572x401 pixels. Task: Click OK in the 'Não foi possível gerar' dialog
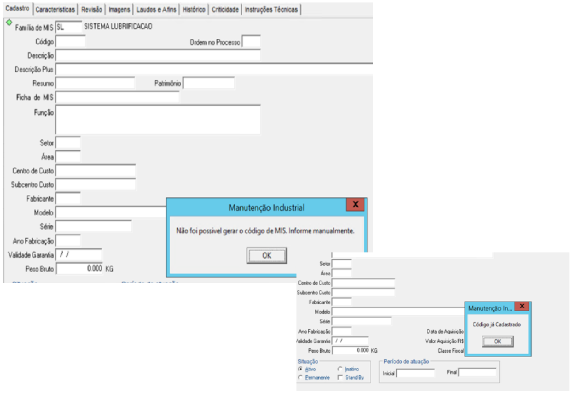tap(267, 255)
